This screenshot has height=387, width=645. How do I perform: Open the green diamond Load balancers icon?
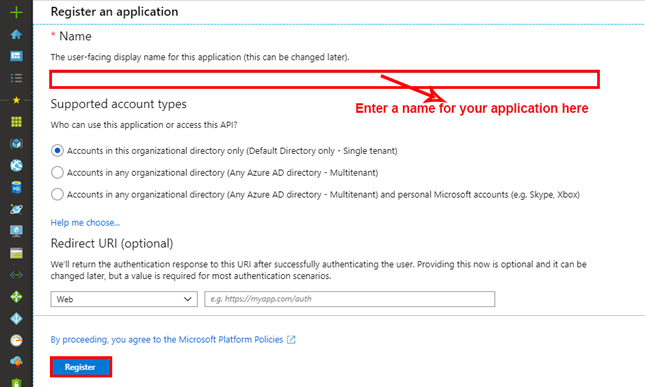pyautogui.click(x=16, y=297)
